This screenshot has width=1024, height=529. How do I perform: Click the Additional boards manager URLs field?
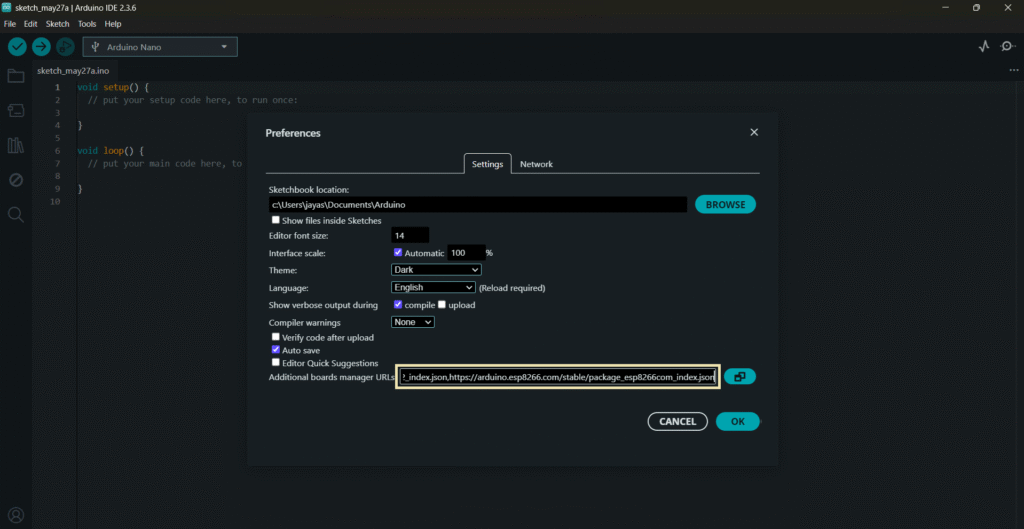point(558,377)
